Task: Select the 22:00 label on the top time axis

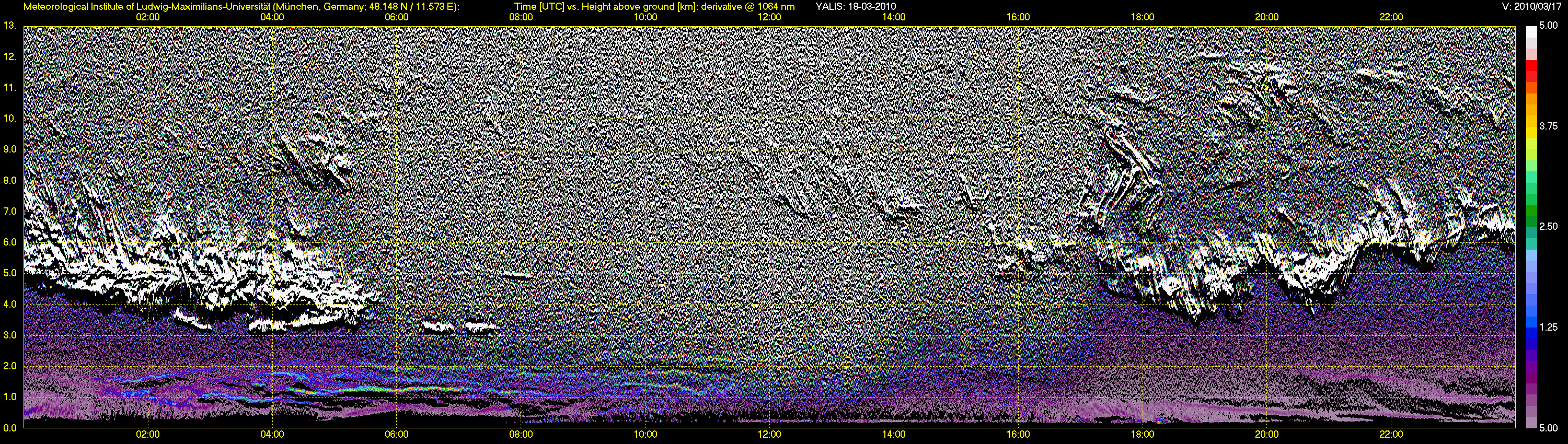Action: point(1391,17)
